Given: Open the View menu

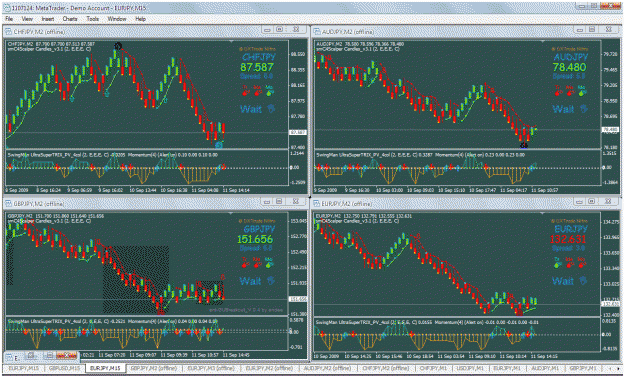Looking at the screenshot, I should 27,19.
